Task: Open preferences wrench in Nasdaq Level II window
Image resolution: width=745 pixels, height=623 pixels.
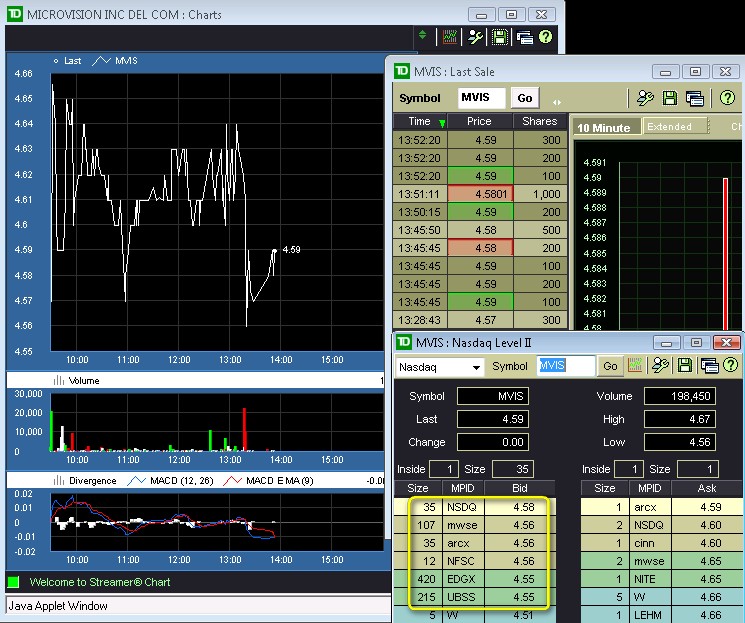Action: [x=660, y=365]
